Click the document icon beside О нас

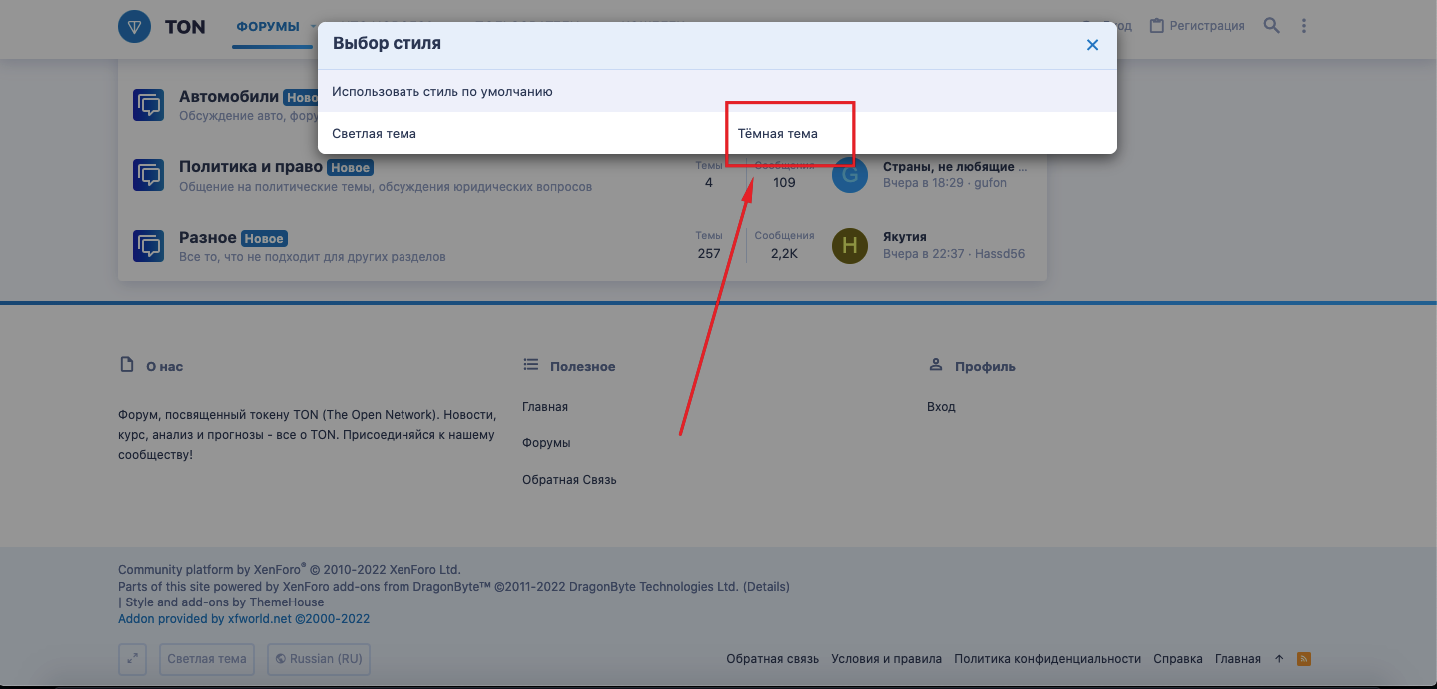pos(126,365)
